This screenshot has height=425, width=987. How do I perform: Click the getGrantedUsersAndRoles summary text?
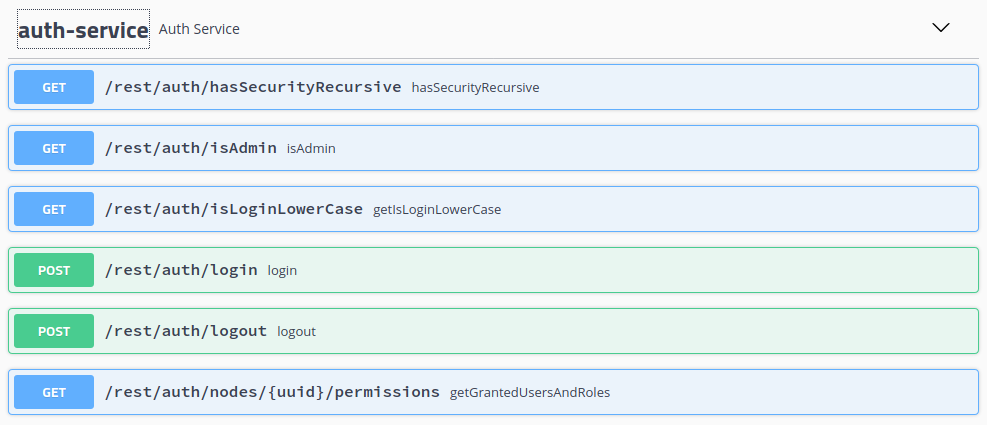click(530, 393)
